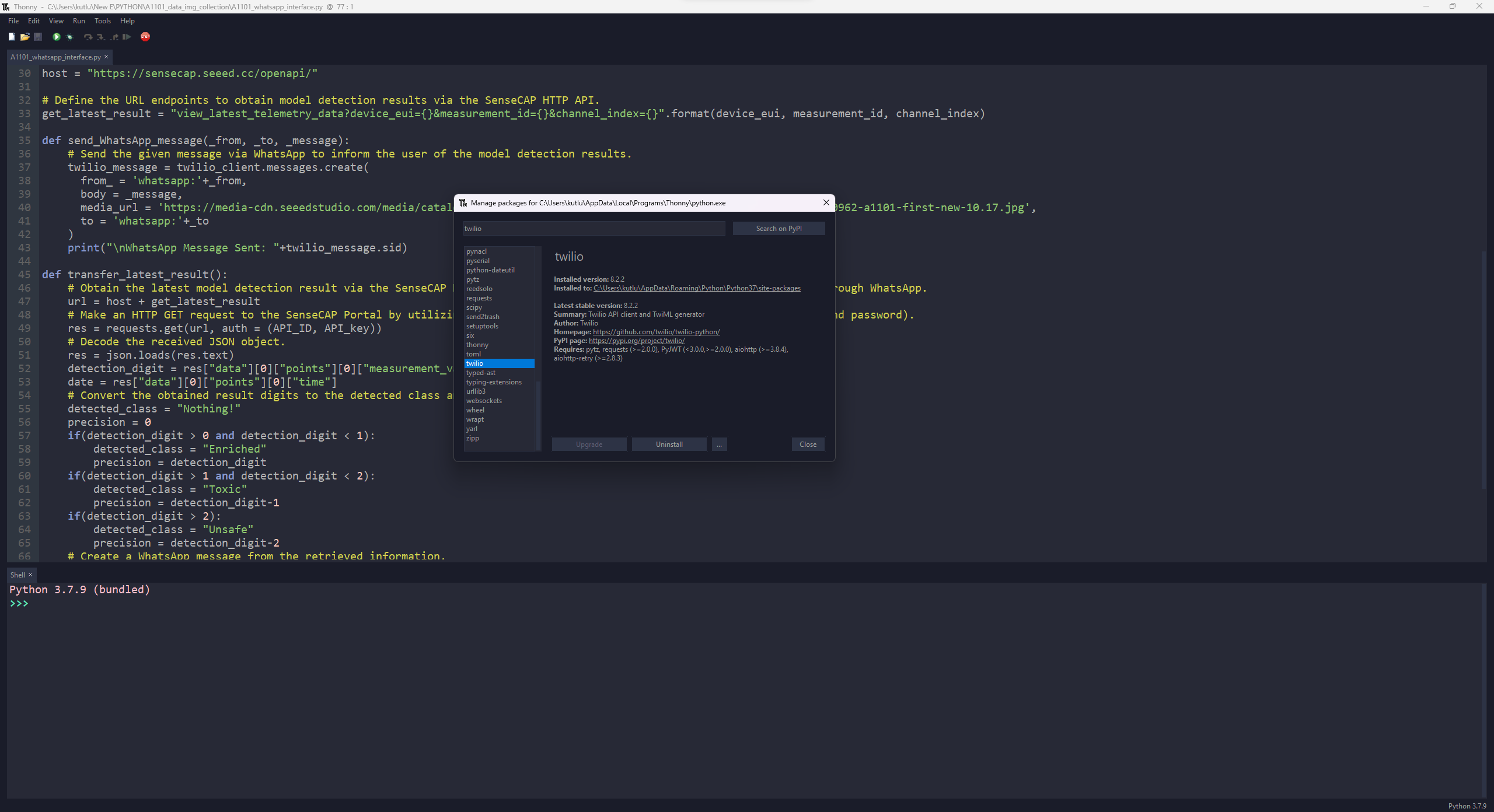
Task: Step into the function call
Action: (x=100, y=37)
